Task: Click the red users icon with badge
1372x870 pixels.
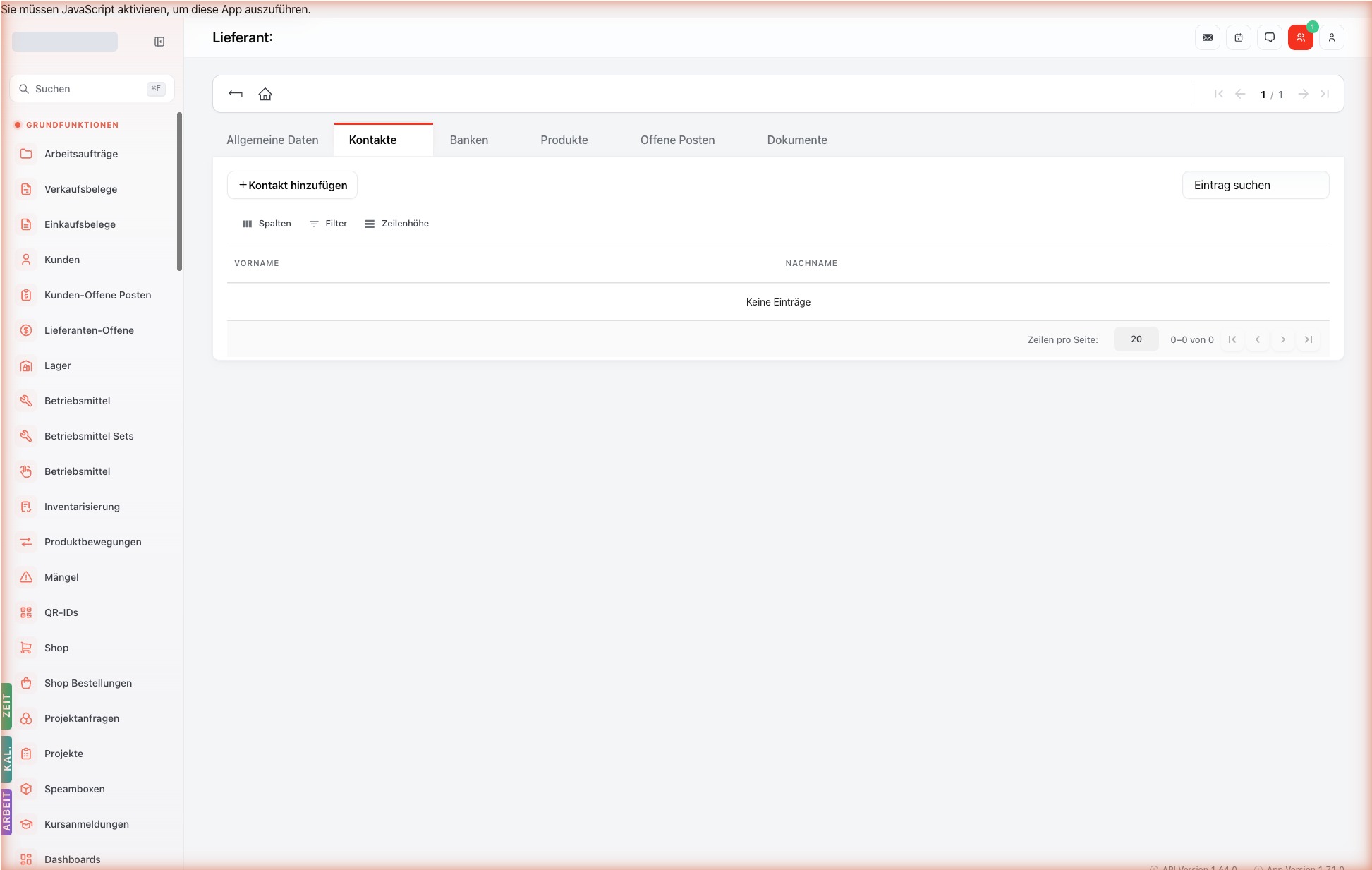Action: coord(1301,37)
